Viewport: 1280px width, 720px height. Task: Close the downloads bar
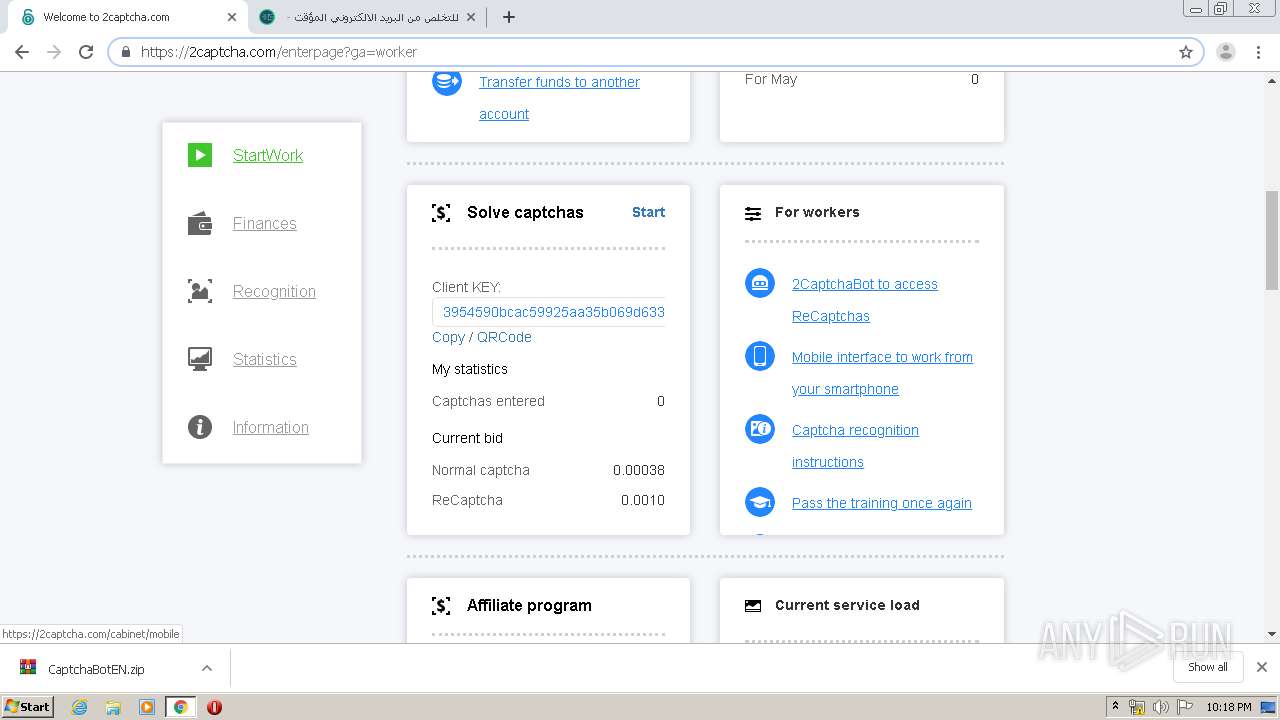1262,667
